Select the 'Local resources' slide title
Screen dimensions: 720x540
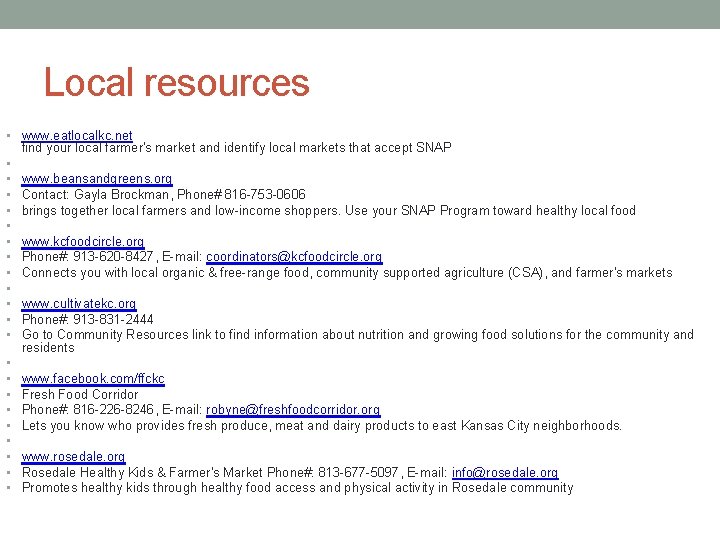click(x=177, y=83)
